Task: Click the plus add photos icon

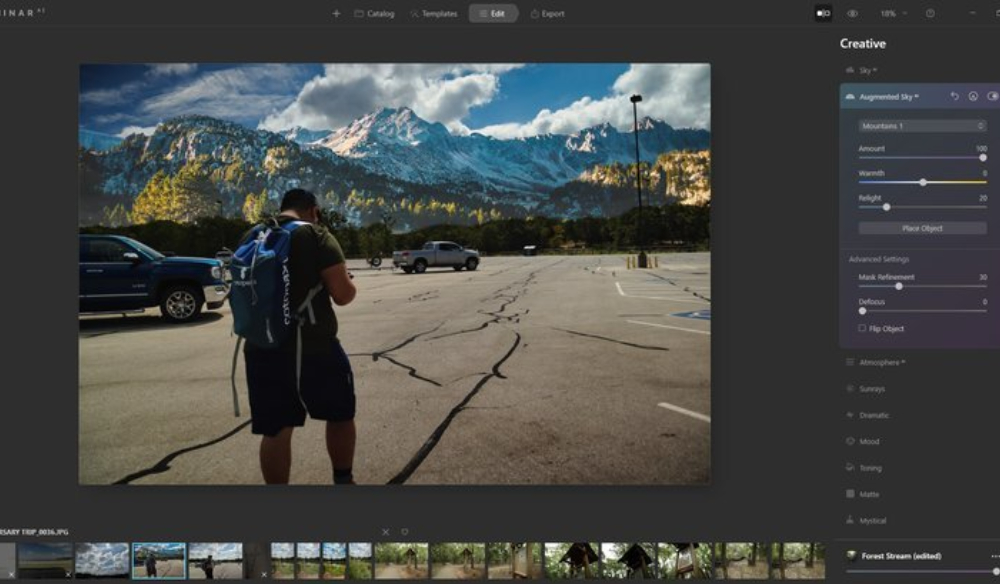Action: click(336, 14)
